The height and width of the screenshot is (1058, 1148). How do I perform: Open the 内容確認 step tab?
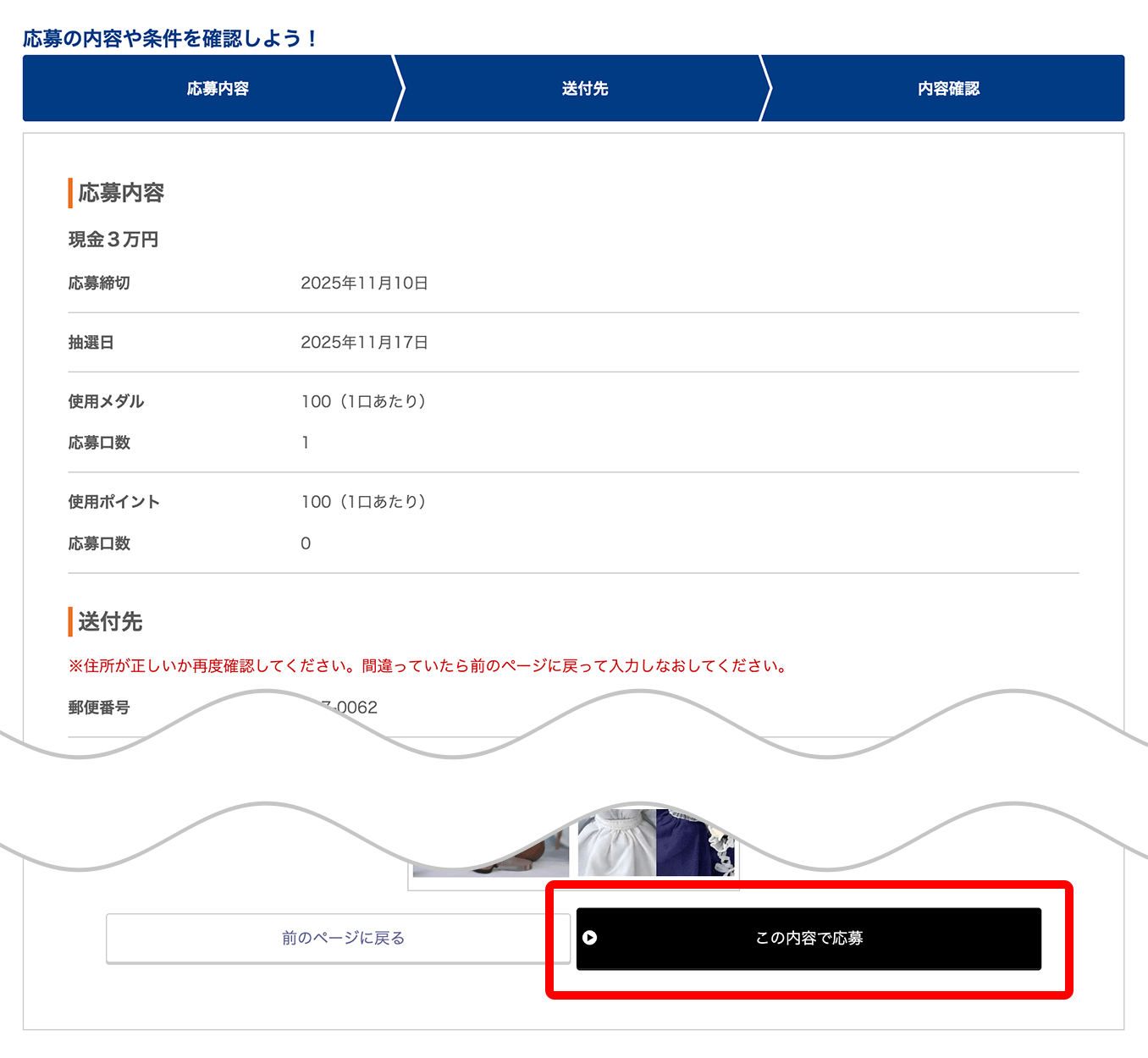click(948, 89)
